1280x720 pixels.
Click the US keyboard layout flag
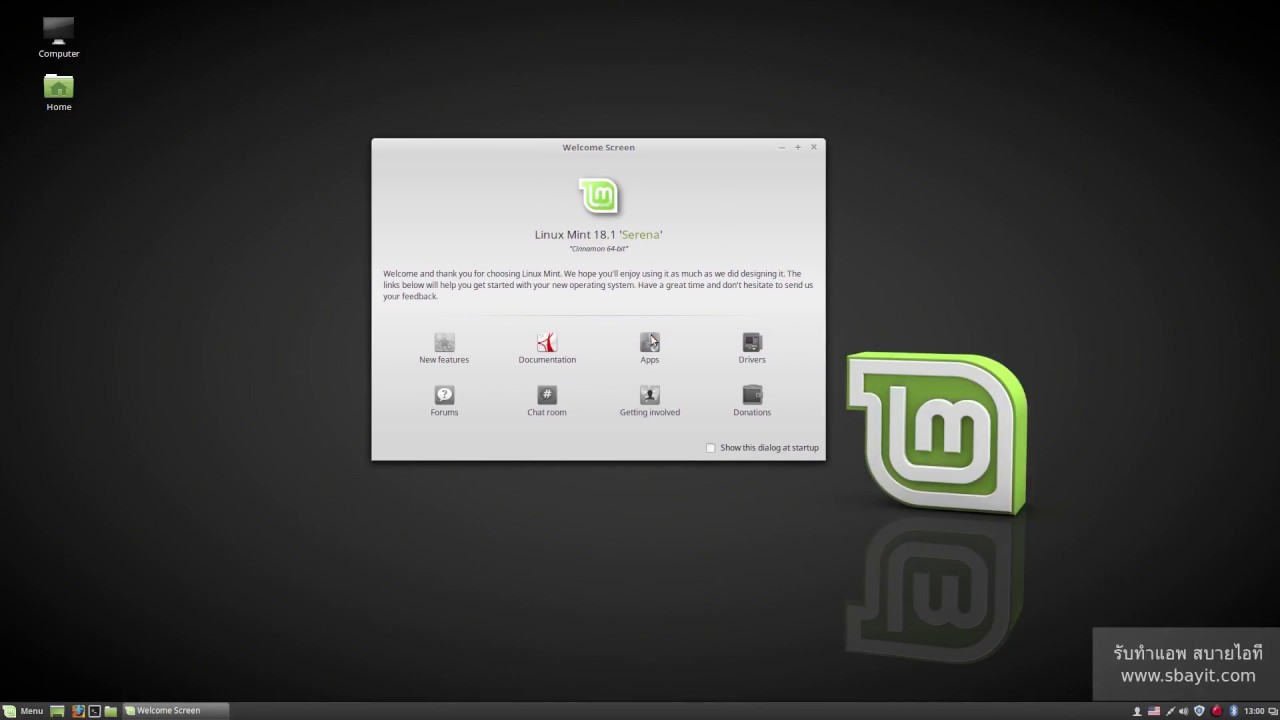click(1154, 711)
